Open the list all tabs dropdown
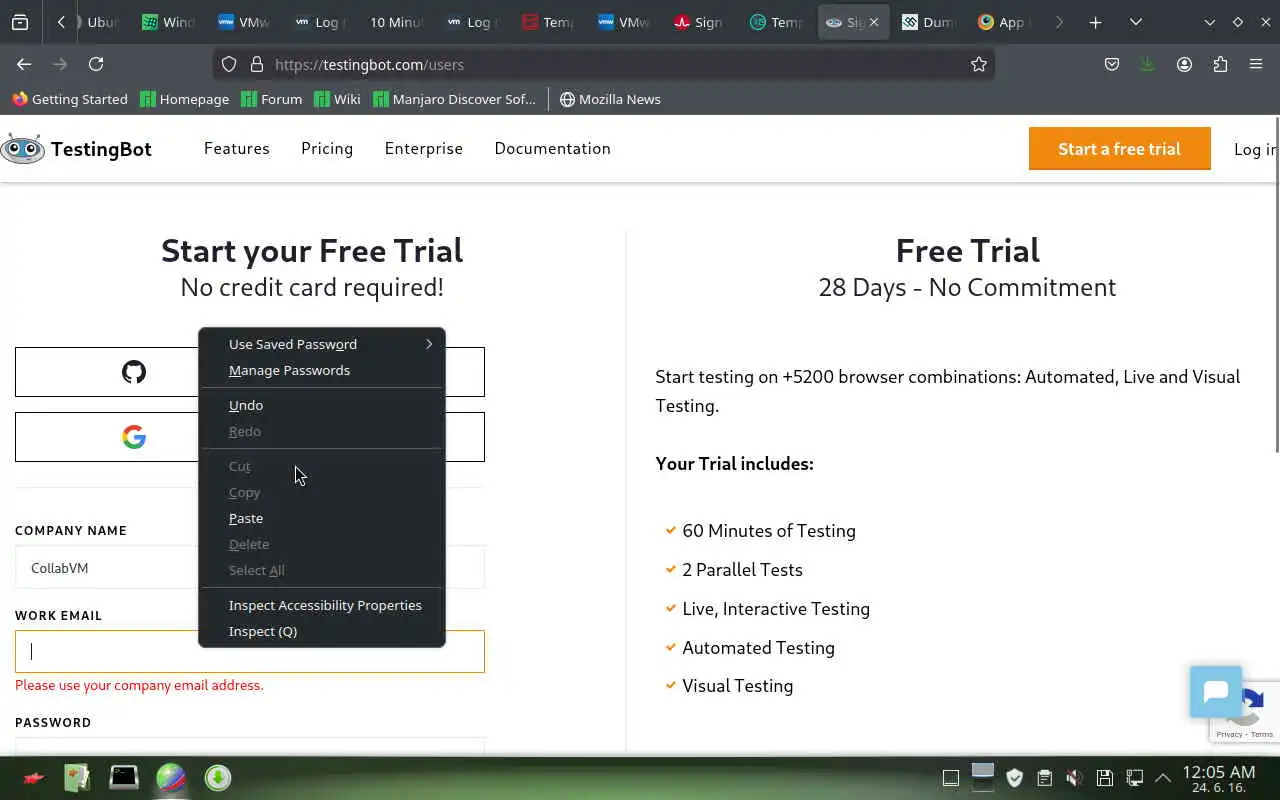This screenshot has width=1280, height=800. pyautogui.click(x=1135, y=22)
